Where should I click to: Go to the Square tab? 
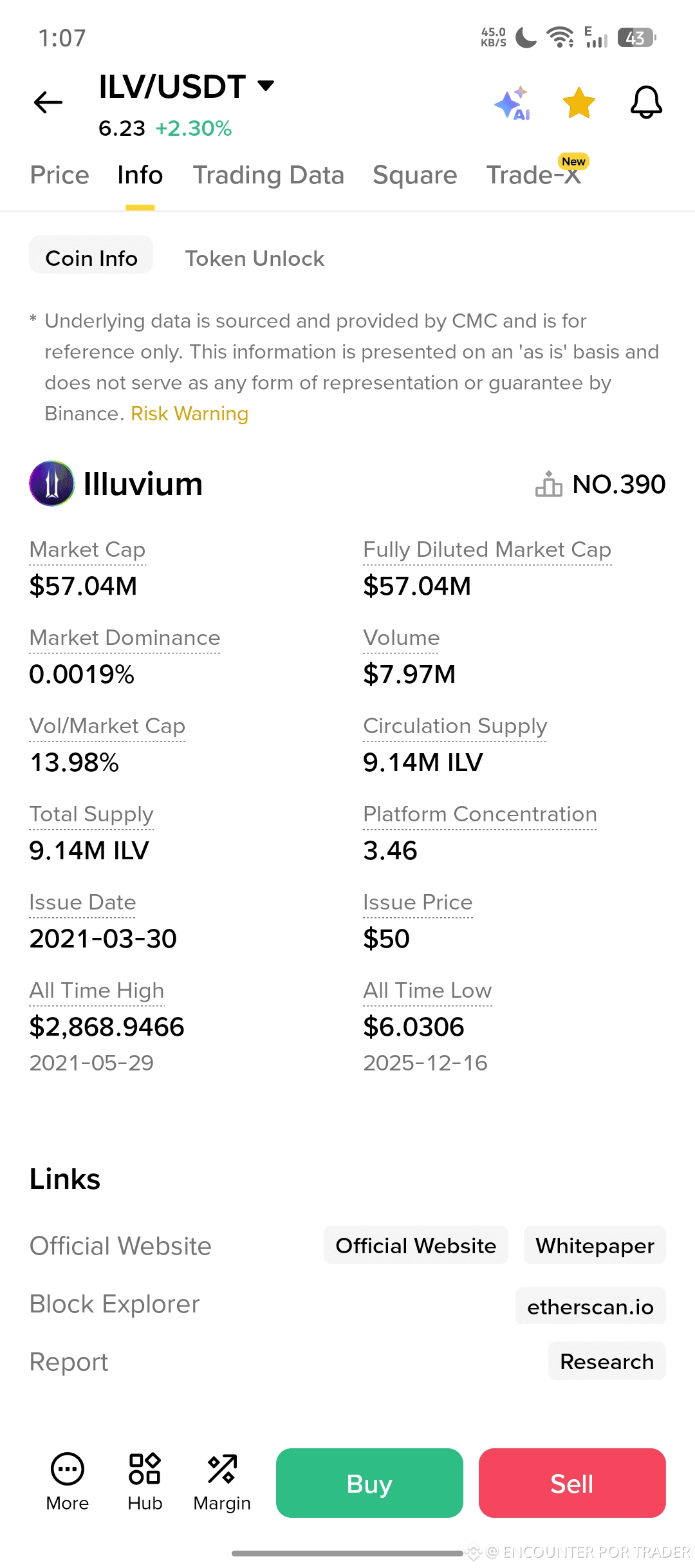(x=414, y=175)
